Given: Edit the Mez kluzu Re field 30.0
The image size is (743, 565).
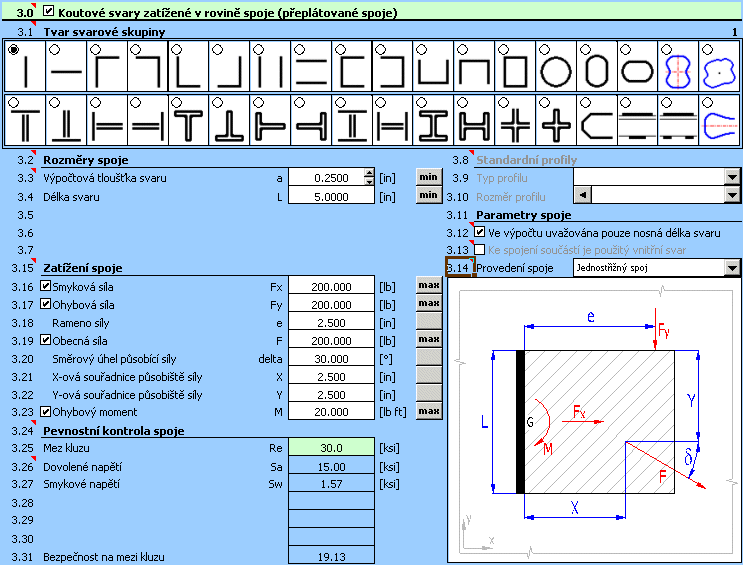Looking at the screenshot, I should [331, 448].
